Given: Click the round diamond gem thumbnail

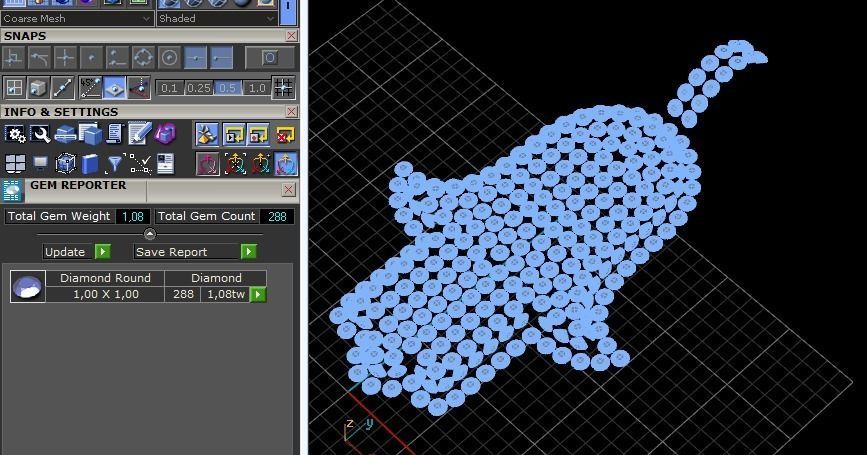Looking at the screenshot, I should (28, 286).
